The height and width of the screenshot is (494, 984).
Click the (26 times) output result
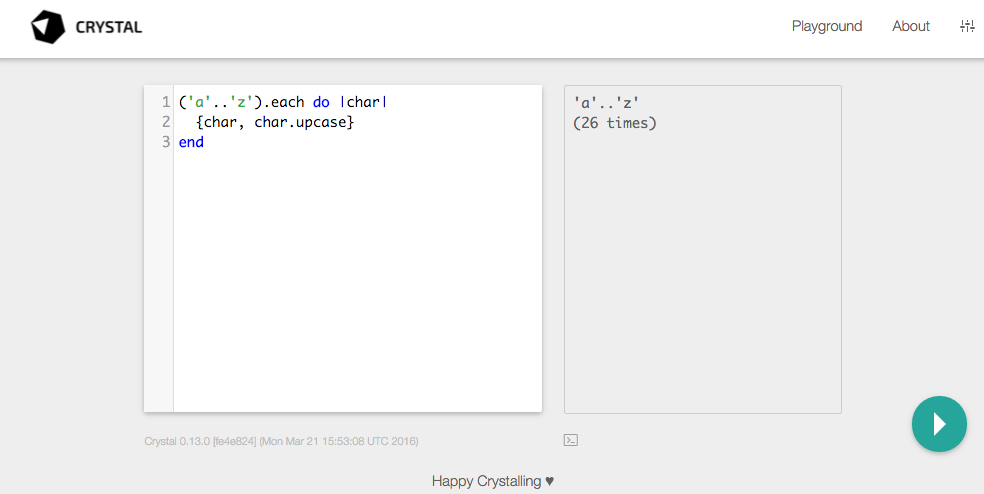pyautogui.click(x=615, y=123)
